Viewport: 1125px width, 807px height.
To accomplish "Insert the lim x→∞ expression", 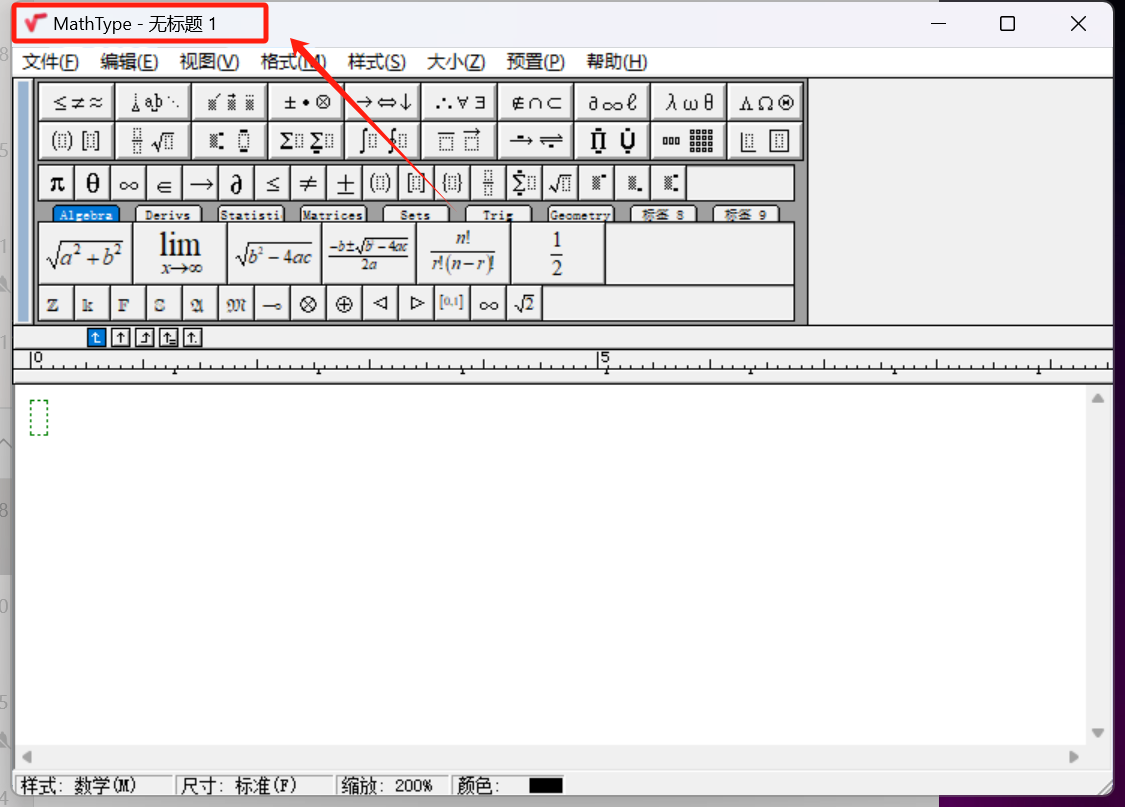I will click(x=180, y=253).
